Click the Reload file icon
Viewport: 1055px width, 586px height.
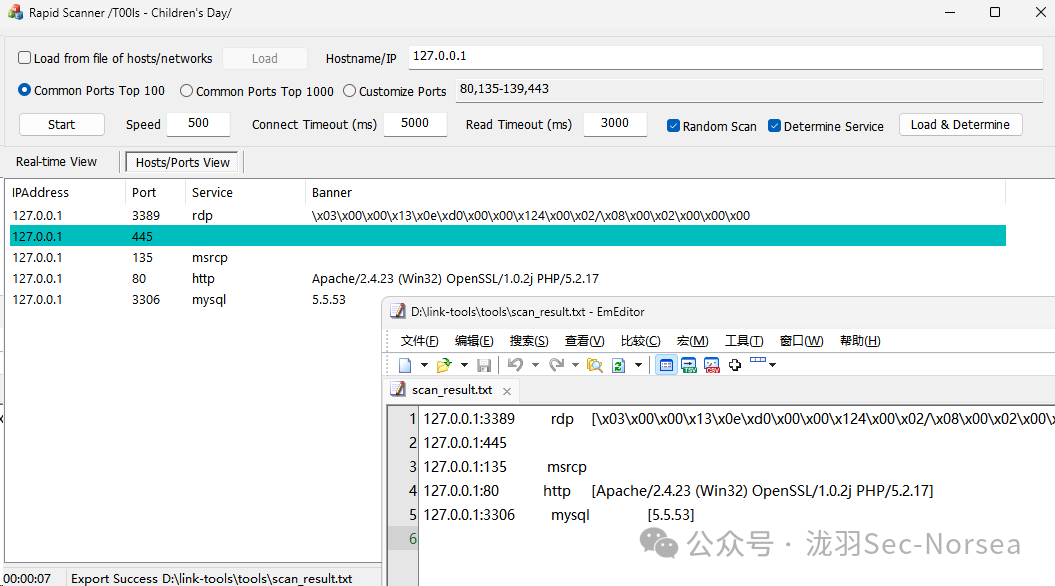(x=619, y=365)
